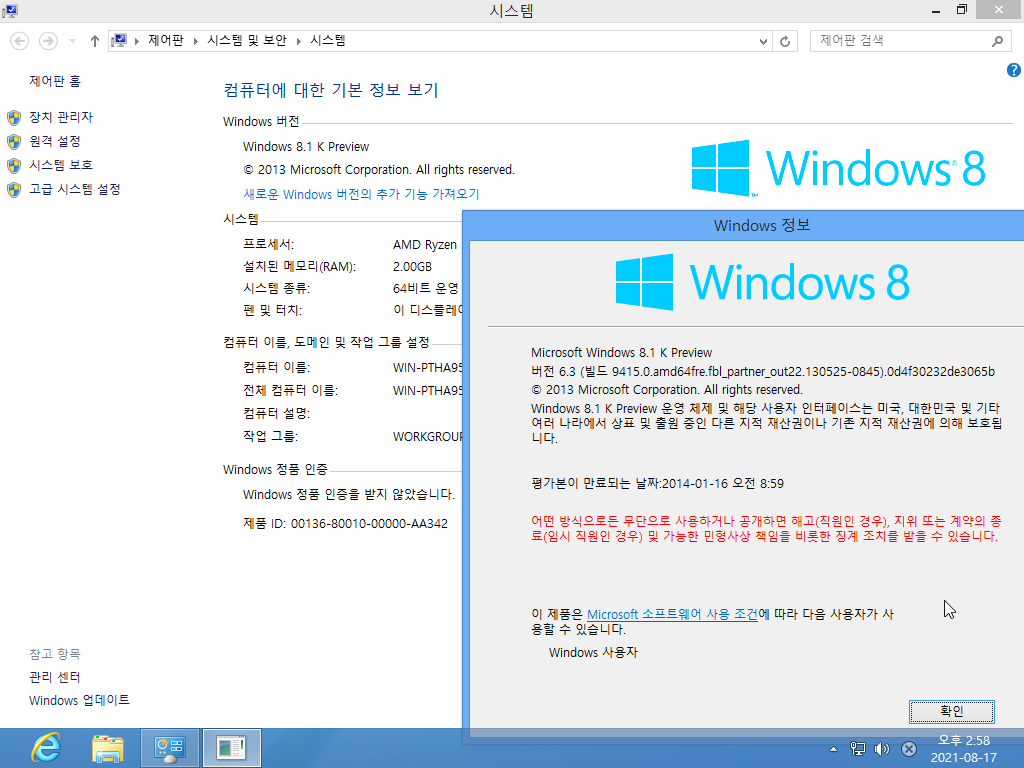This screenshot has width=1024, height=768.
Task: Click system icon in title bar
Action: click(x=10, y=10)
